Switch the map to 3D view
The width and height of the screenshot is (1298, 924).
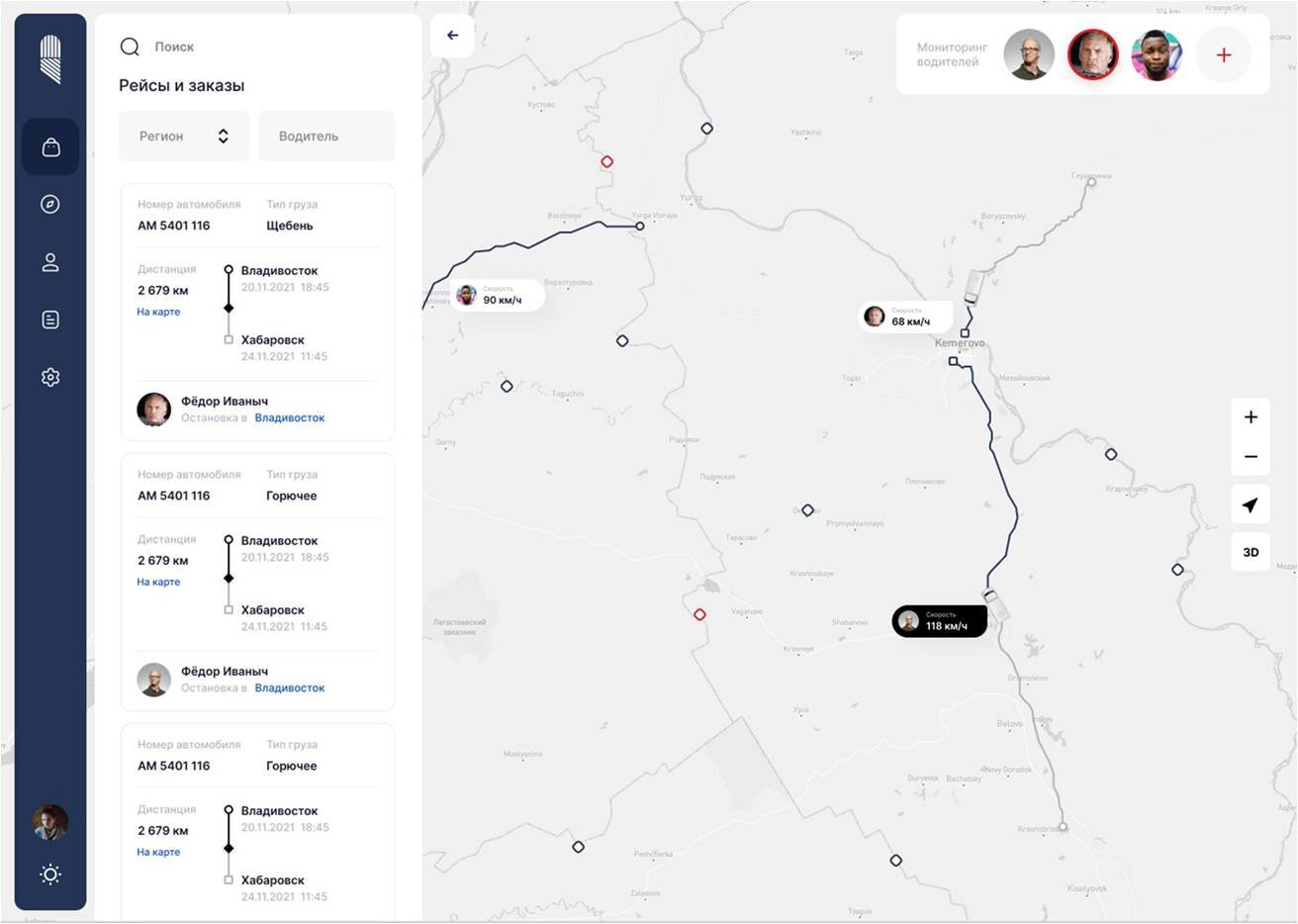[x=1251, y=552]
